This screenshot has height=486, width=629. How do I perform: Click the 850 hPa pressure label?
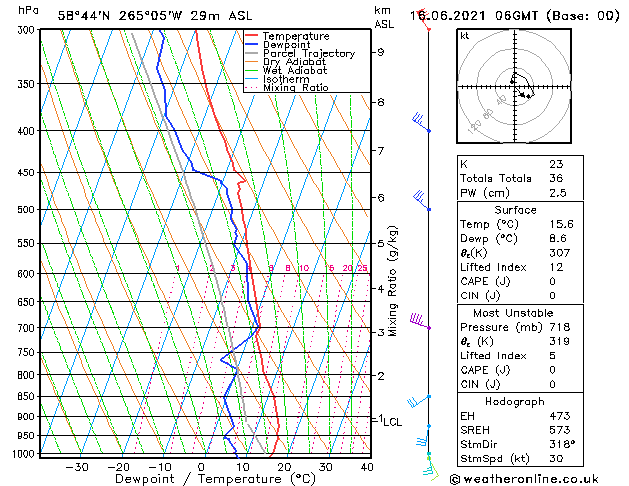28,396
